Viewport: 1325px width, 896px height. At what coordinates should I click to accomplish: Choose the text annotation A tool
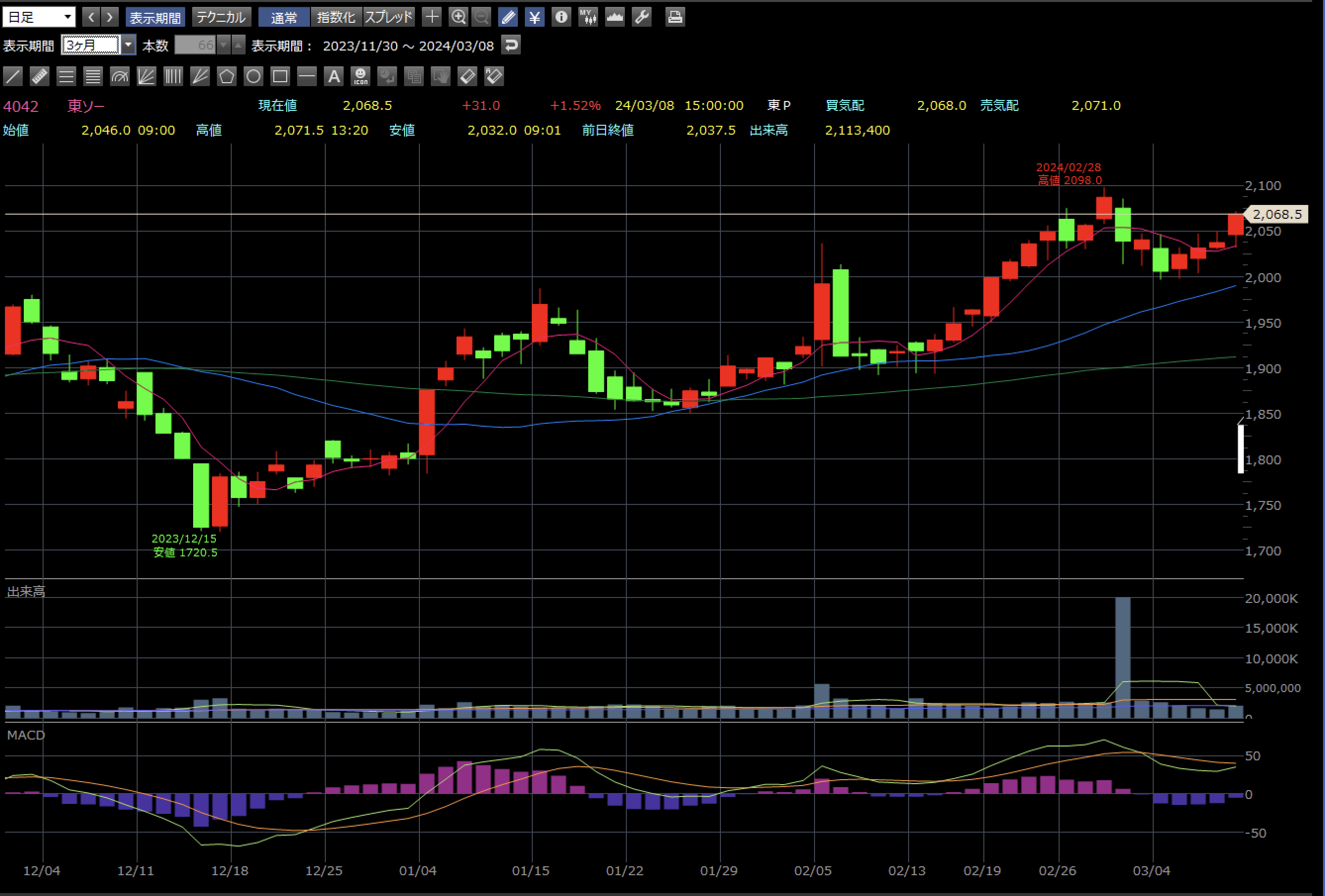(334, 76)
